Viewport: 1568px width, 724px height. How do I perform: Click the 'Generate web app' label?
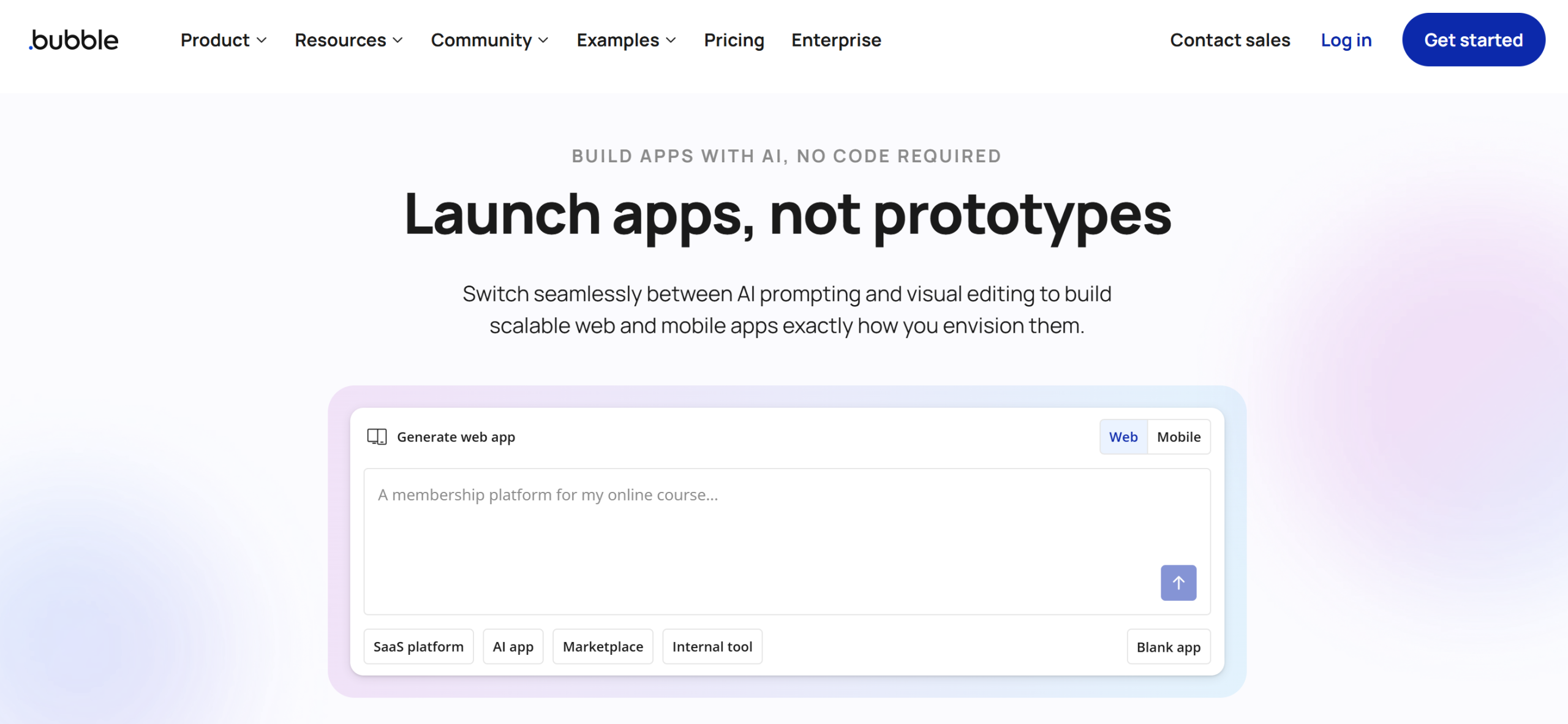[456, 437]
